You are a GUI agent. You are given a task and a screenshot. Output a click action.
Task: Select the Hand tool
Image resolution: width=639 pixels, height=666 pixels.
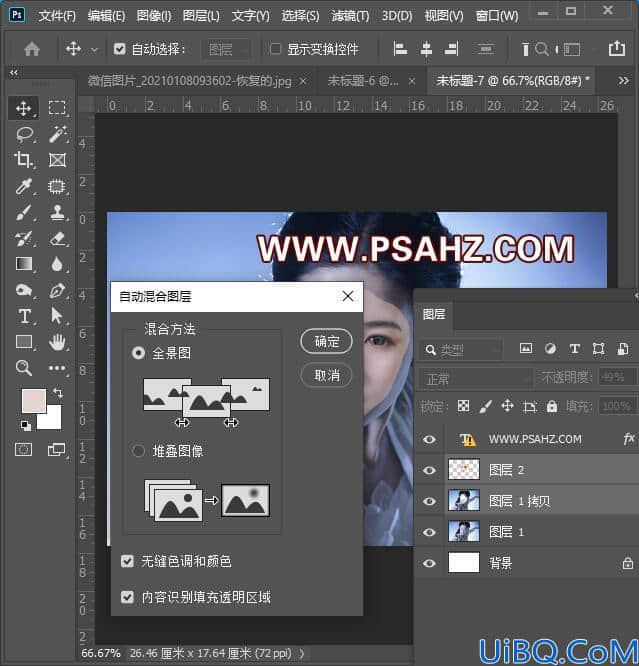pos(57,342)
